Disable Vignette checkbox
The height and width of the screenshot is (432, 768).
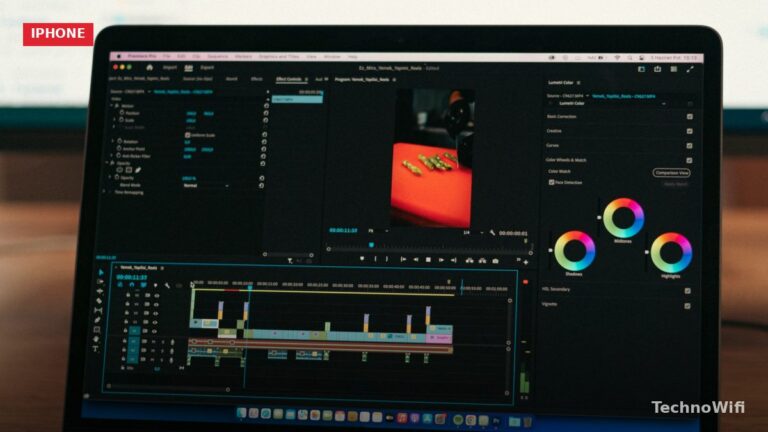(x=687, y=306)
